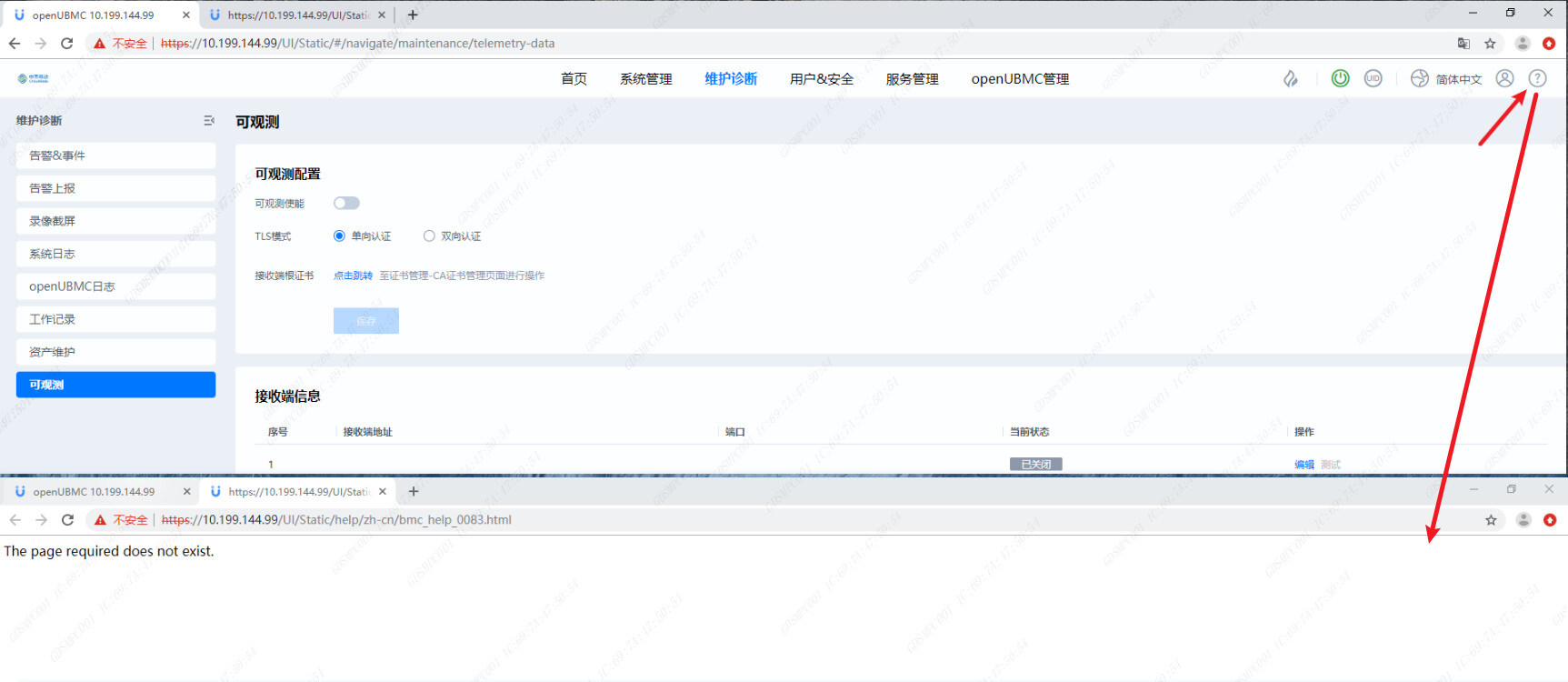This screenshot has width=1568, height=682.
Task: Open 系统日志 in the sidebar
Action: tap(115, 254)
